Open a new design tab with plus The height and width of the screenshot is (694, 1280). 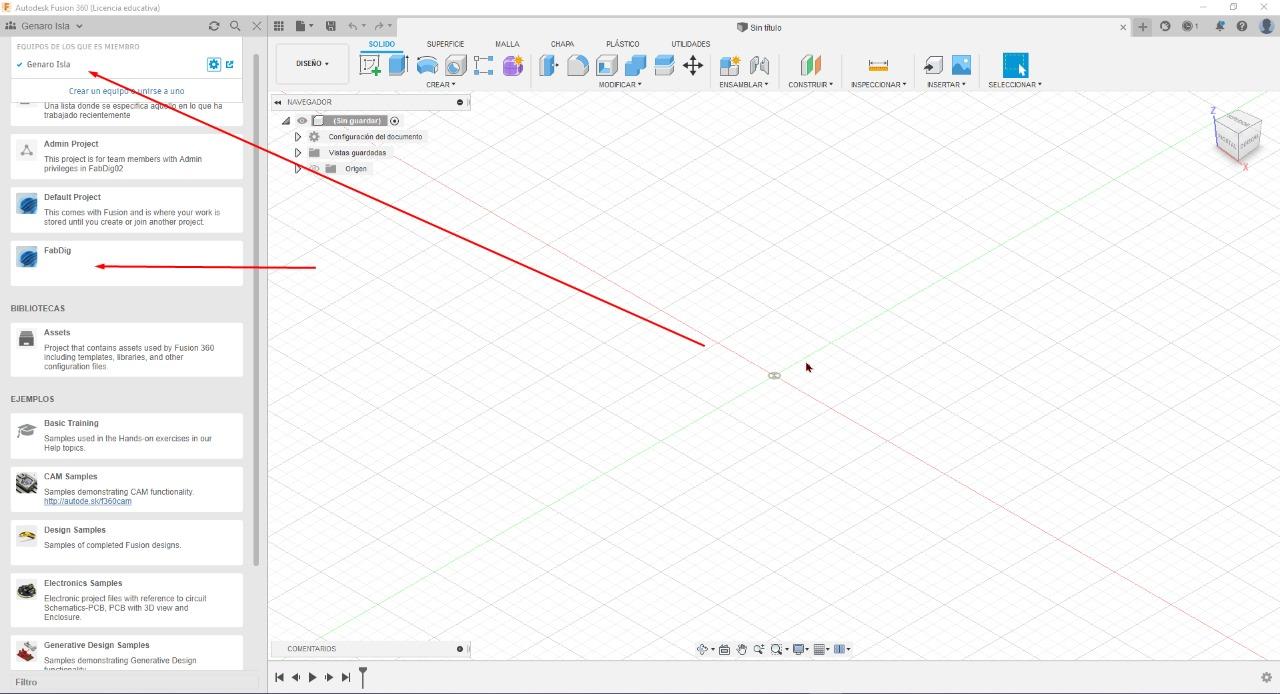tap(1143, 27)
